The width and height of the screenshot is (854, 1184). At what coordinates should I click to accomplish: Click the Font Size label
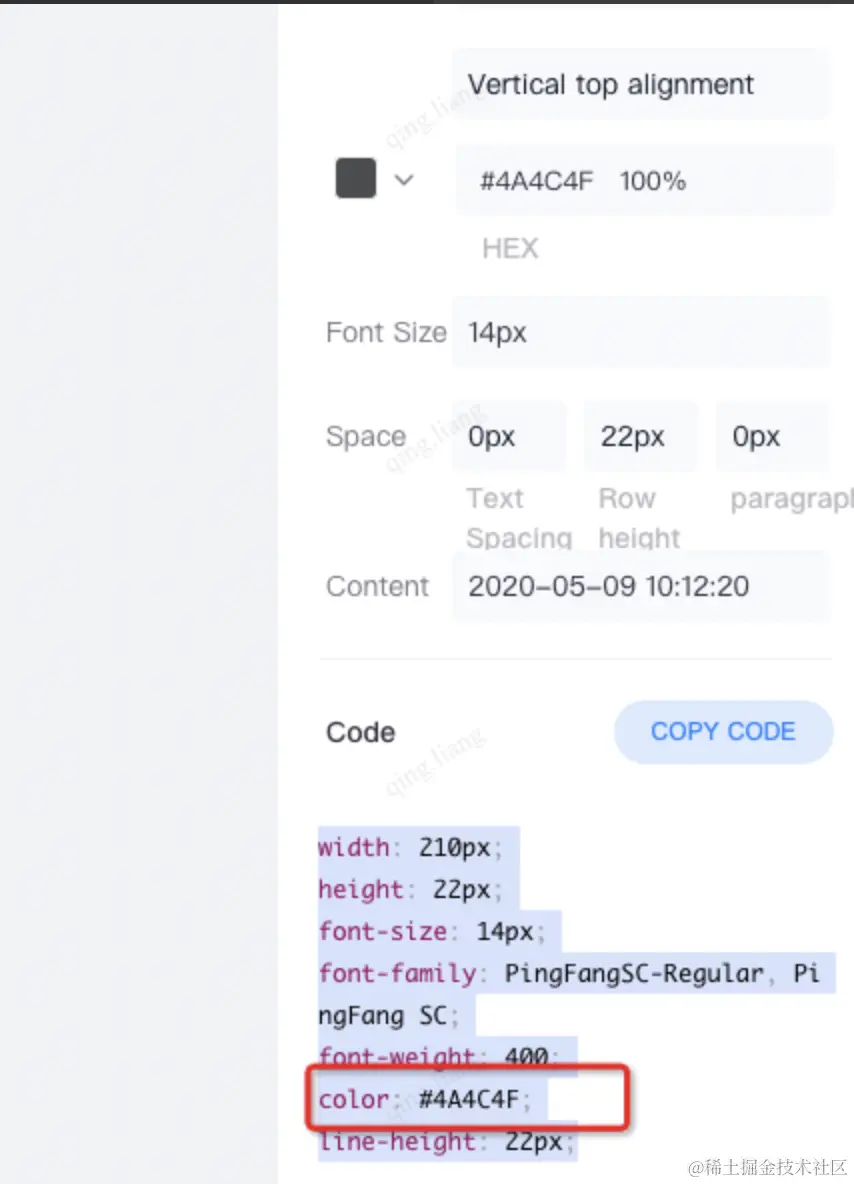pos(385,332)
